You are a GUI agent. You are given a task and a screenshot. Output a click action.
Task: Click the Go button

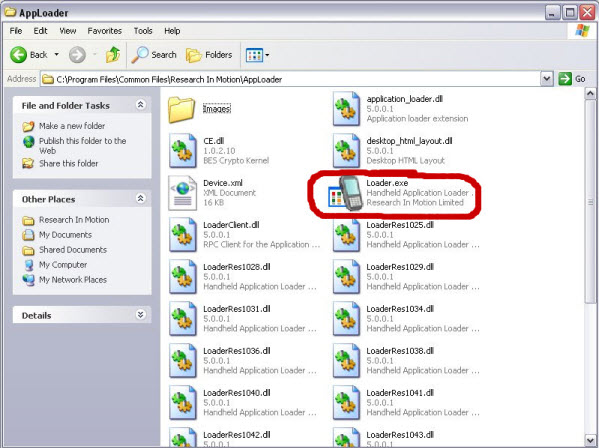coord(572,79)
